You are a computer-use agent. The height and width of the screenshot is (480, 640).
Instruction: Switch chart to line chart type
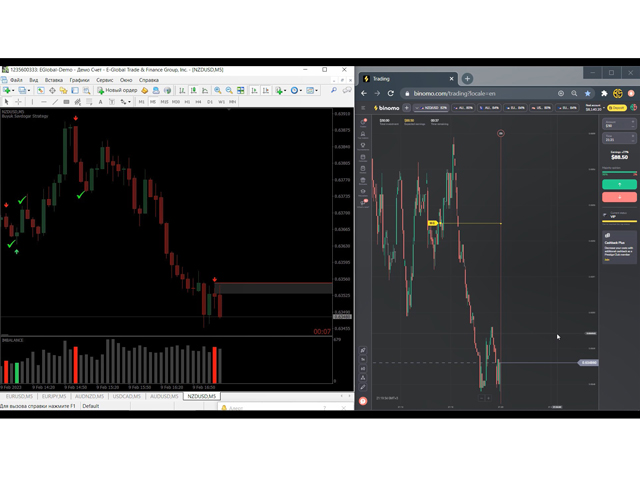(x=205, y=90)
